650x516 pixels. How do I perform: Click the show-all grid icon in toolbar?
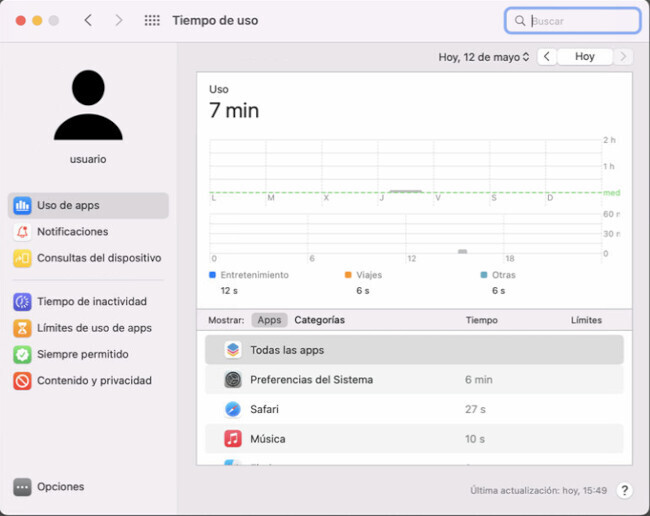click(152, 20)
